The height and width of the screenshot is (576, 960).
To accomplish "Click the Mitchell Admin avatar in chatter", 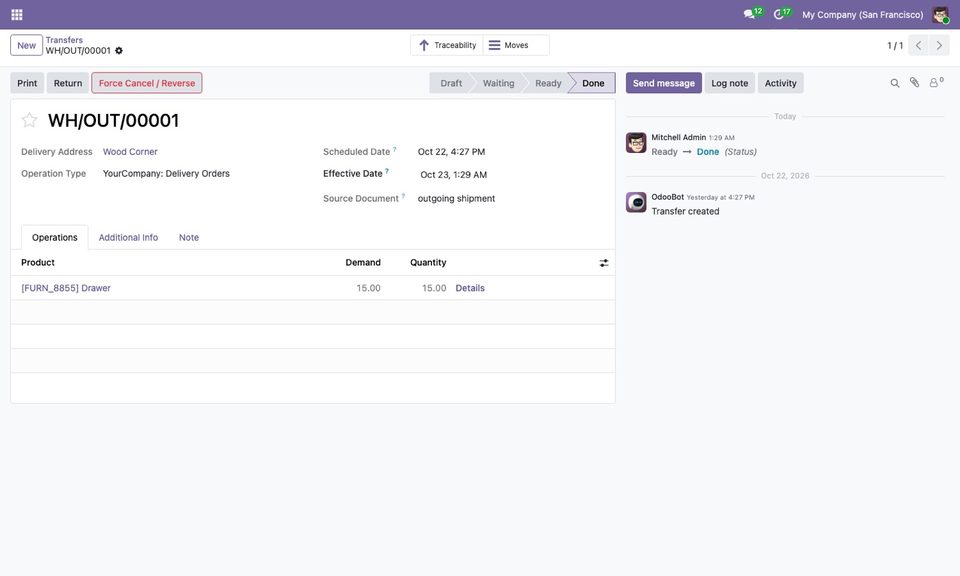I will (x=636, y=143).
